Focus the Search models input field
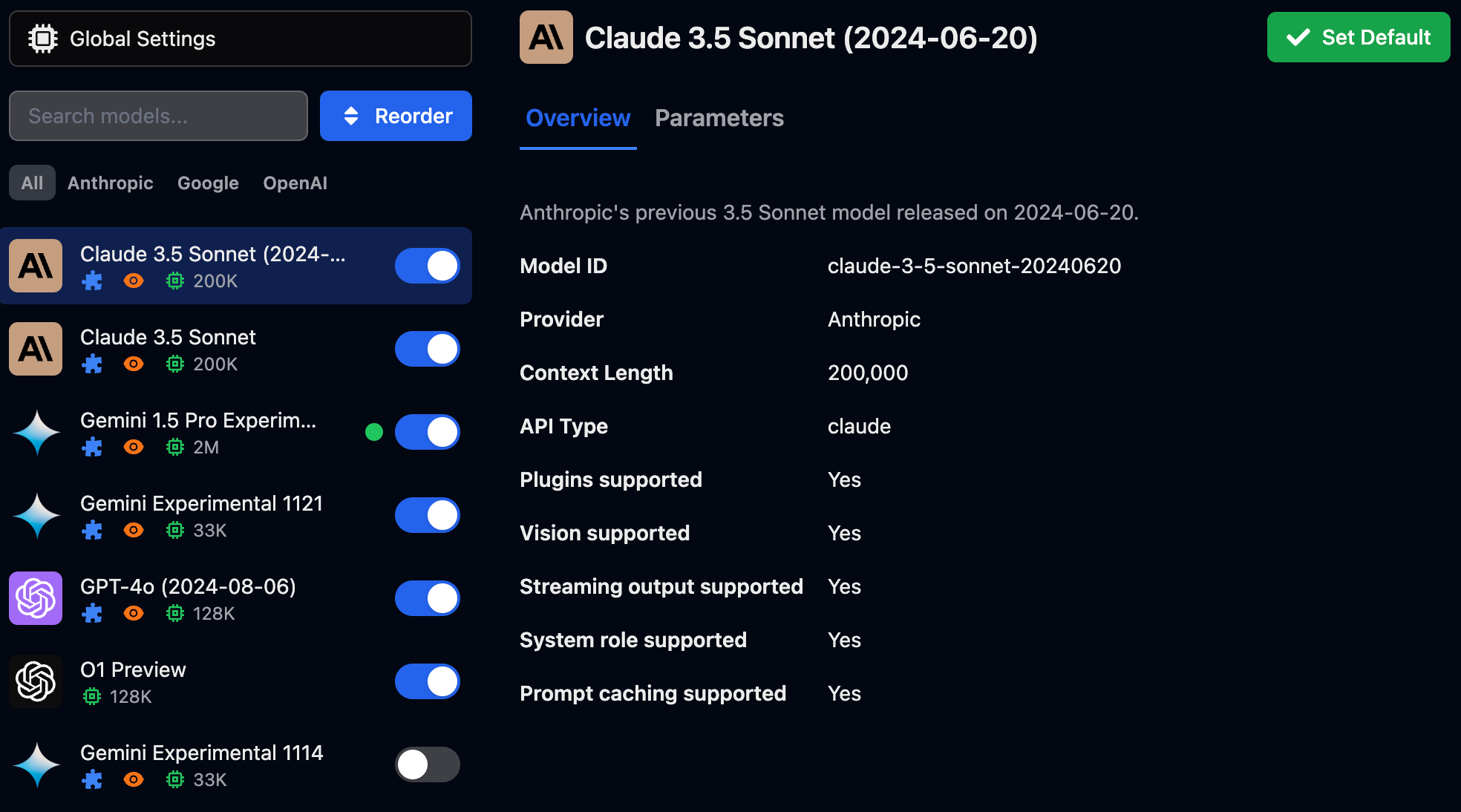Screen dimensions: 1461x812 pyautogui.click(x=158, y=116)
